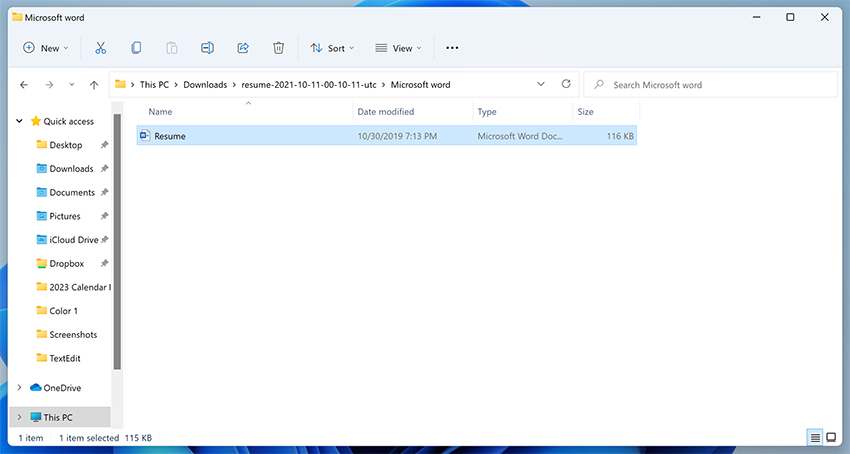This screenshot has height=454, width=850.
Task: Expand the OneDrive tree node
Action: (20, 387)
